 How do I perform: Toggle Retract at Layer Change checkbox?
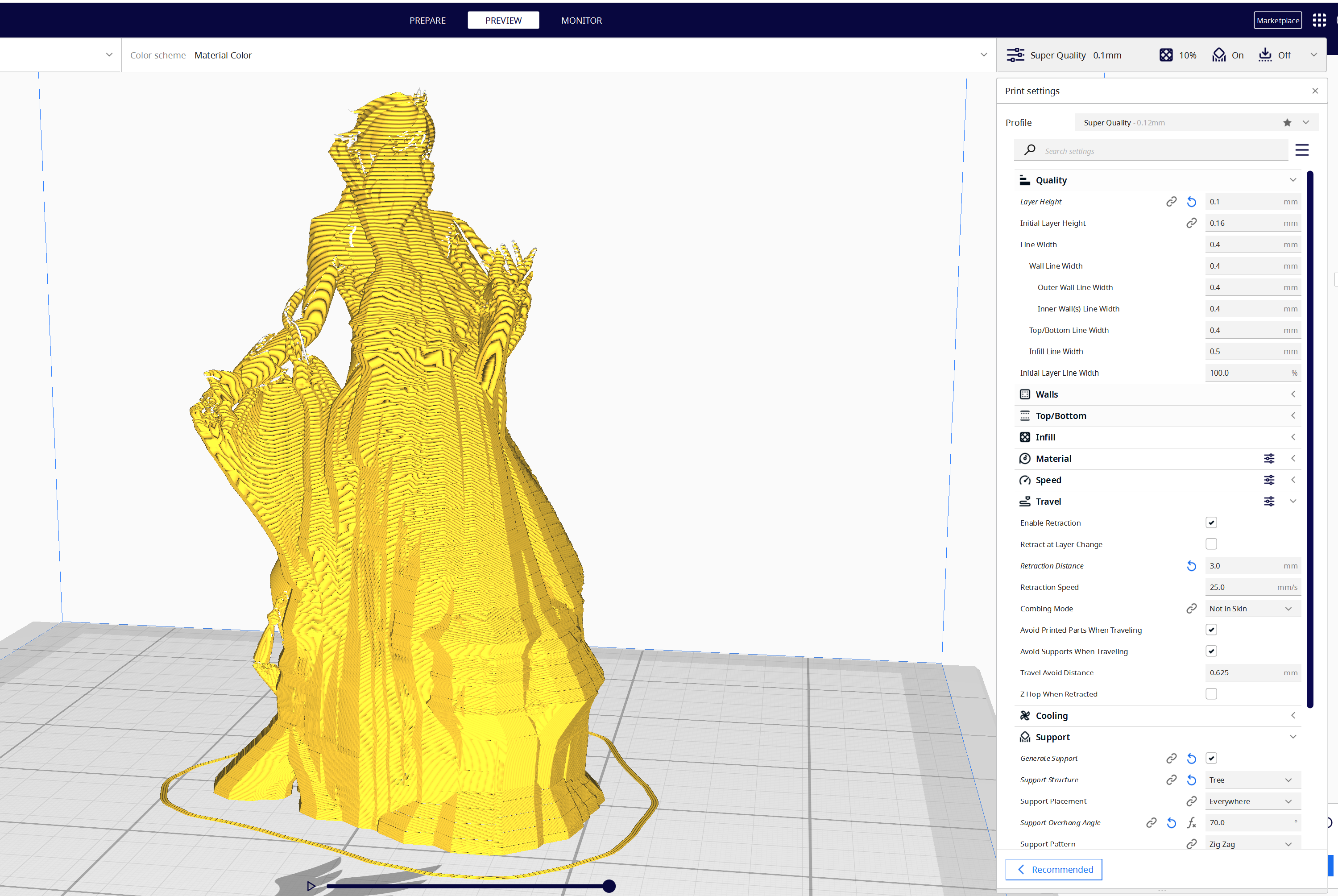click(1211, 544)
